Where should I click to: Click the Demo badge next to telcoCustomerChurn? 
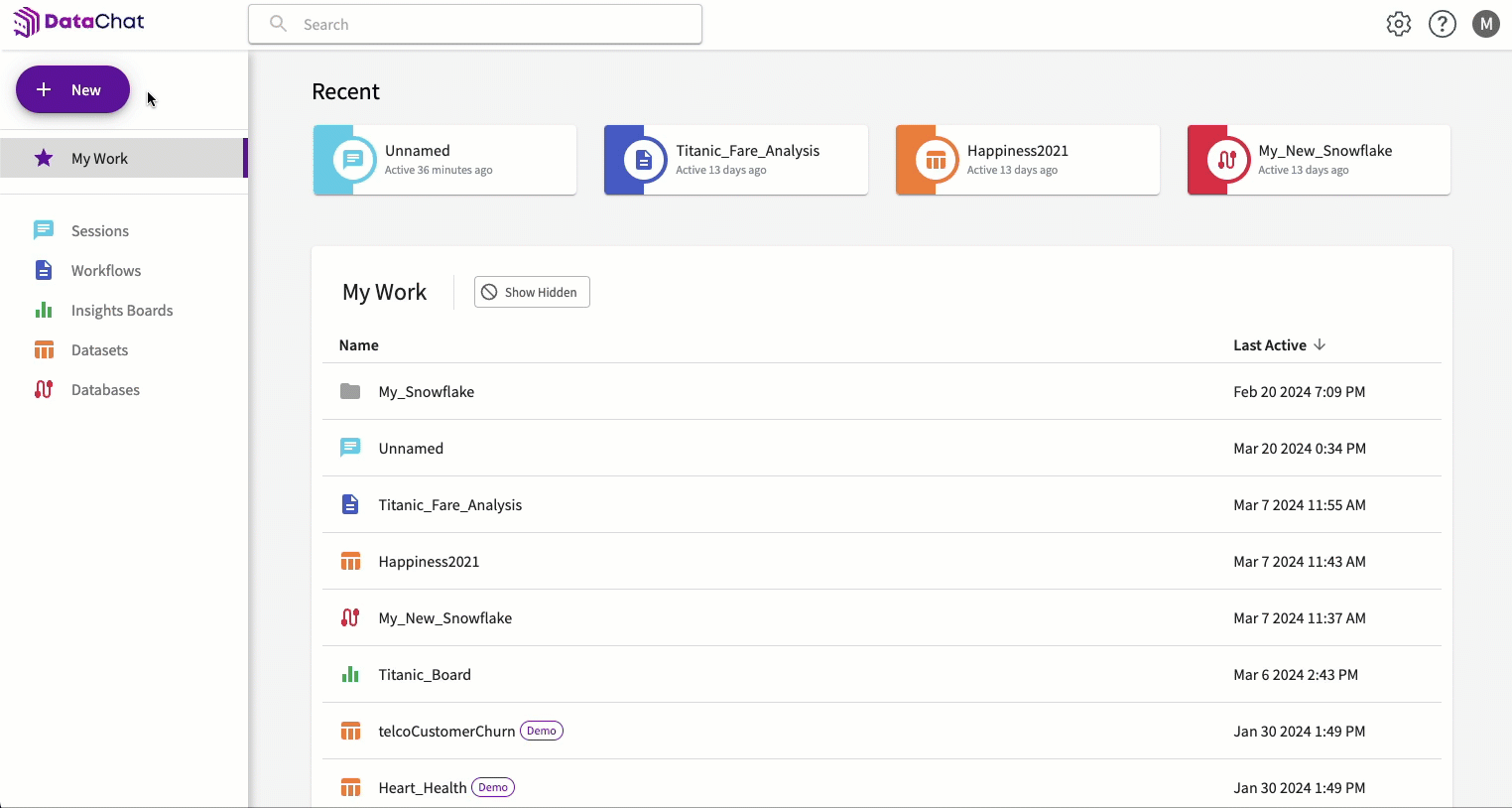tap(542, 731)
